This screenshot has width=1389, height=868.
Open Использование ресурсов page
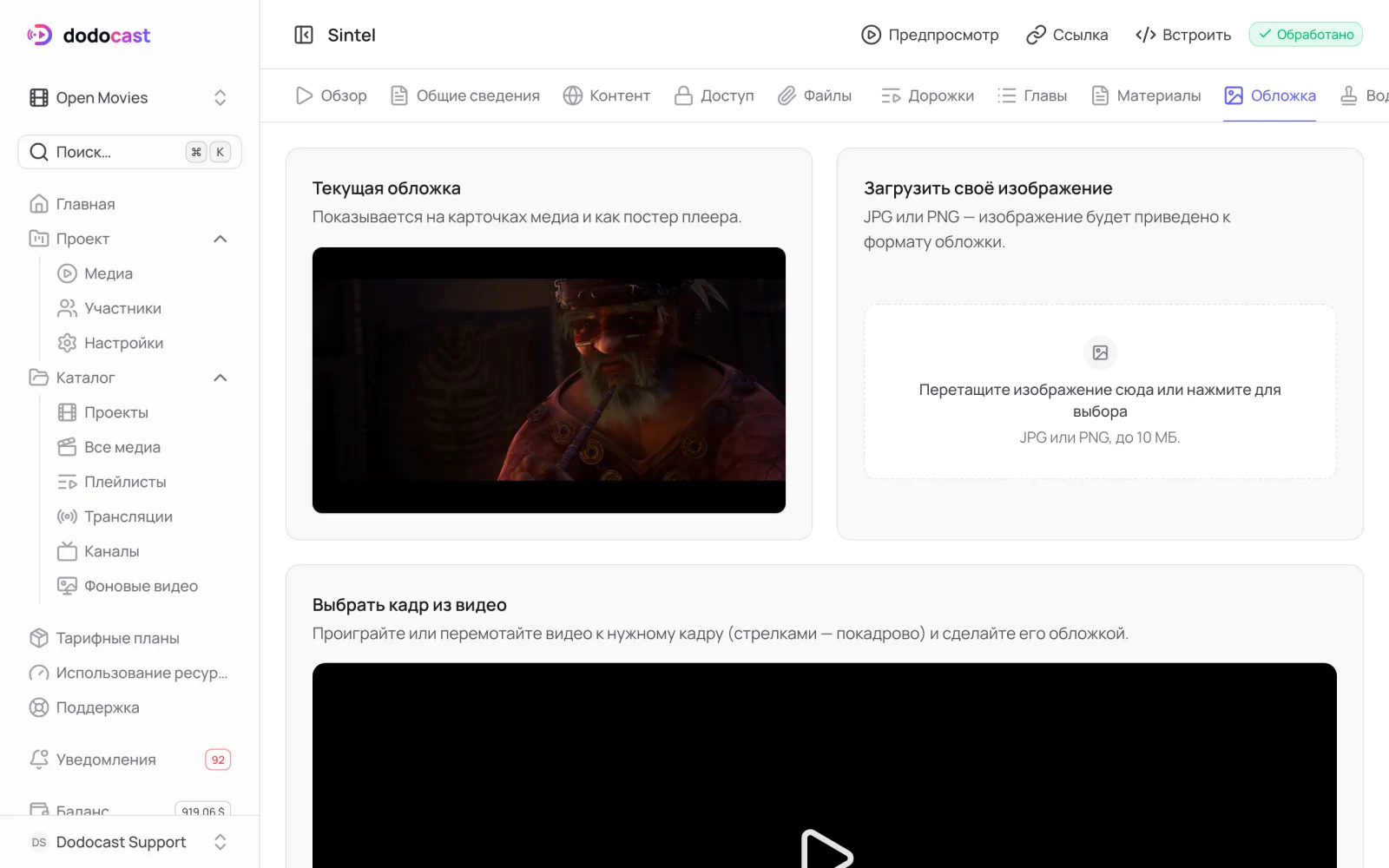tap(129, 673)
